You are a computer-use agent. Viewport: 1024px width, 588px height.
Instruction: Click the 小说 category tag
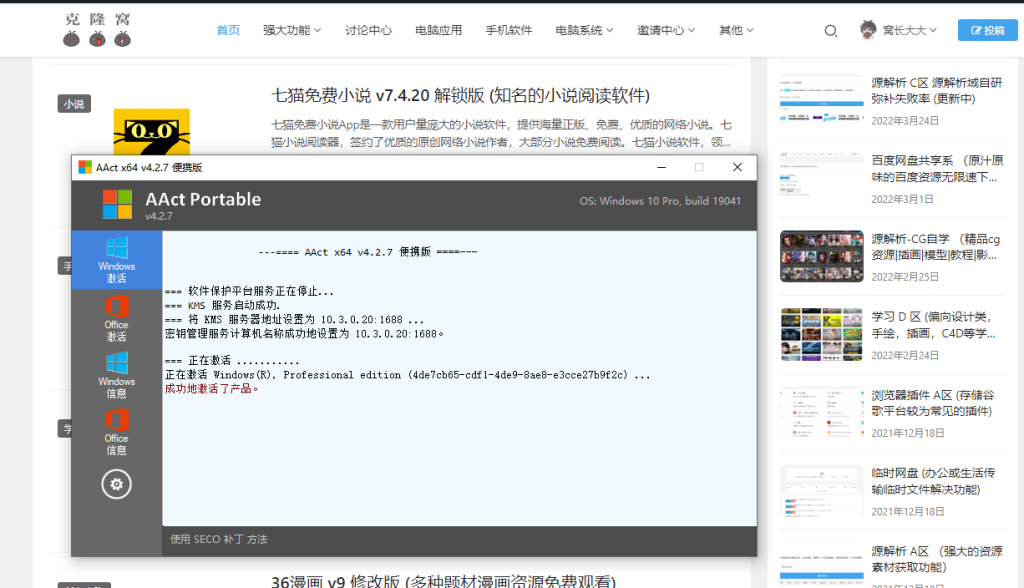point(74,104)
